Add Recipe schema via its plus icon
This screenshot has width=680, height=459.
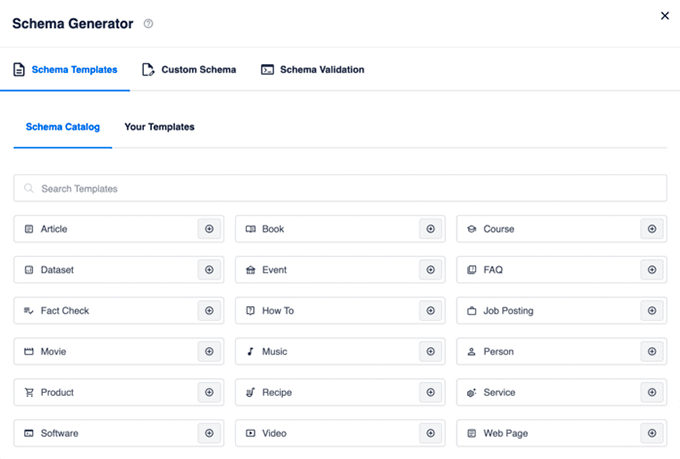point(430,393)
